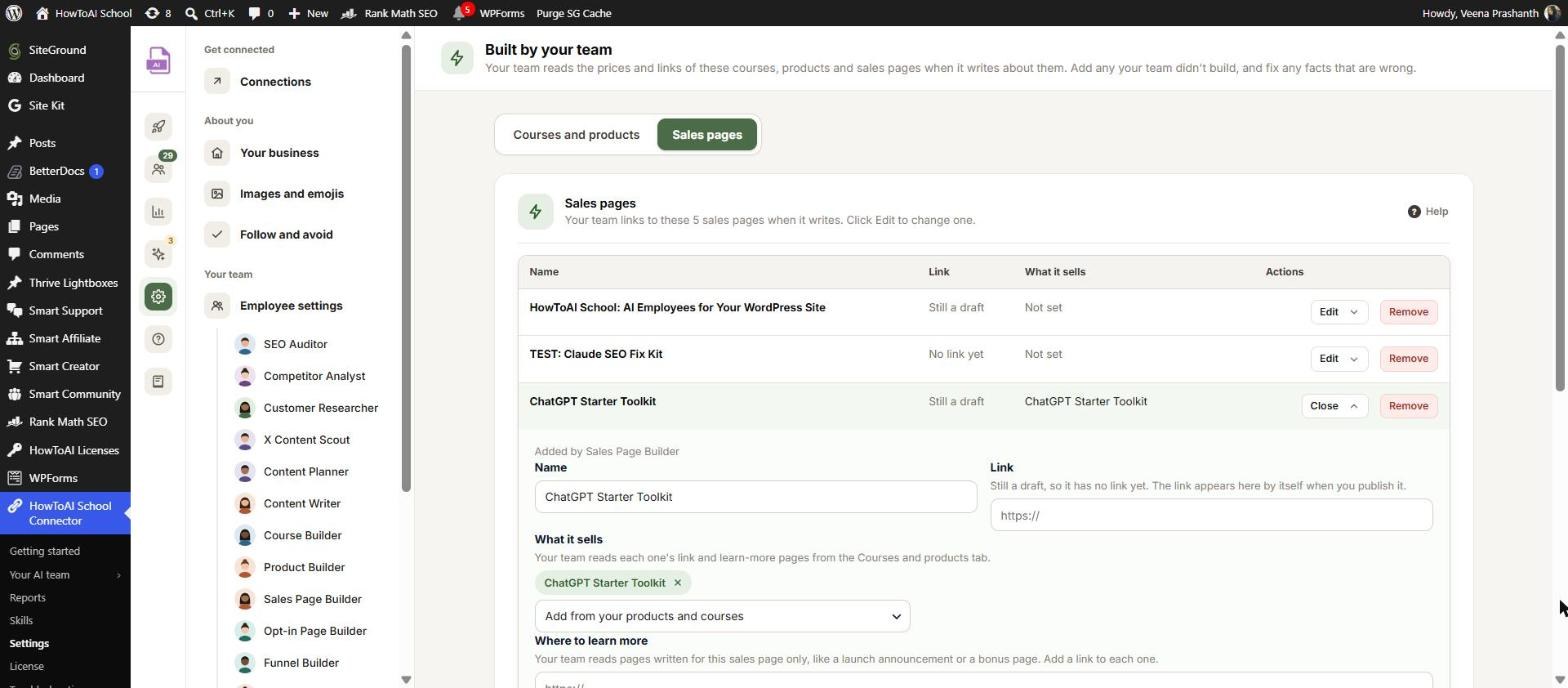Open the Skills submenu link

[x=21, y=621]
